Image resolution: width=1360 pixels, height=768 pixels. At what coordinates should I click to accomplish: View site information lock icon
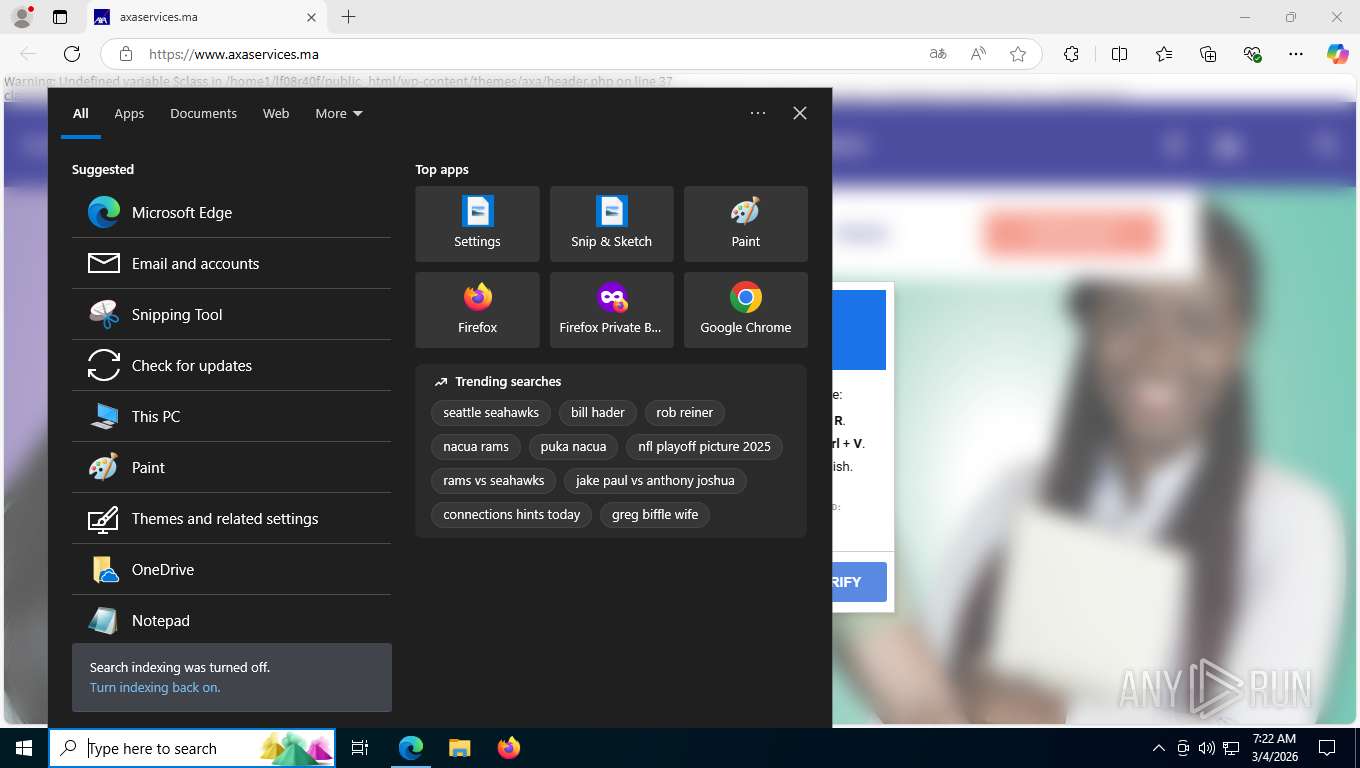pyautogui.click(x=125, y=54)
